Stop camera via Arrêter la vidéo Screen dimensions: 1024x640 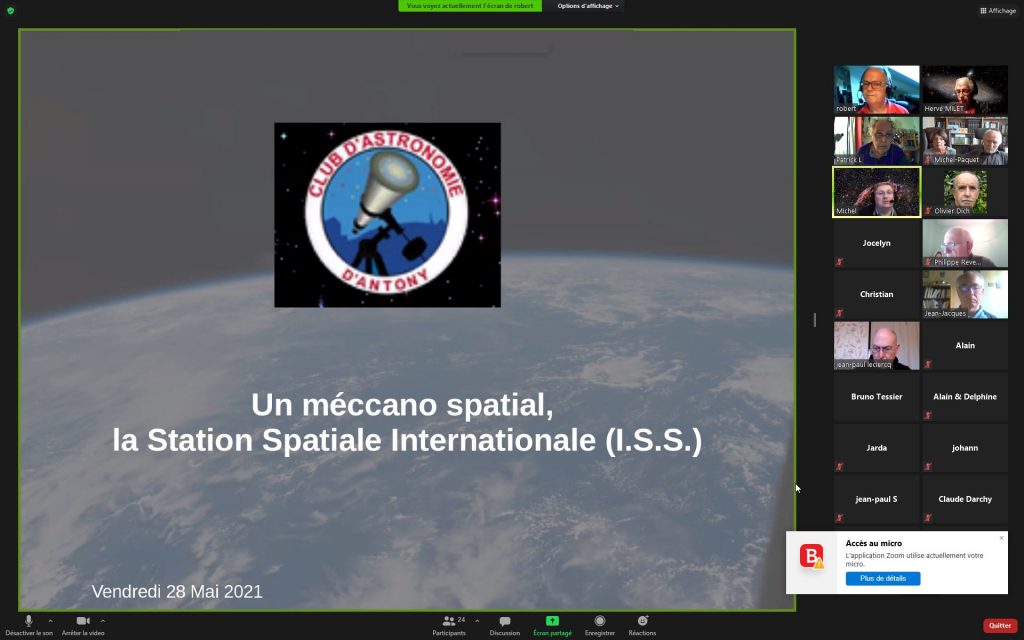click(83, 625)
